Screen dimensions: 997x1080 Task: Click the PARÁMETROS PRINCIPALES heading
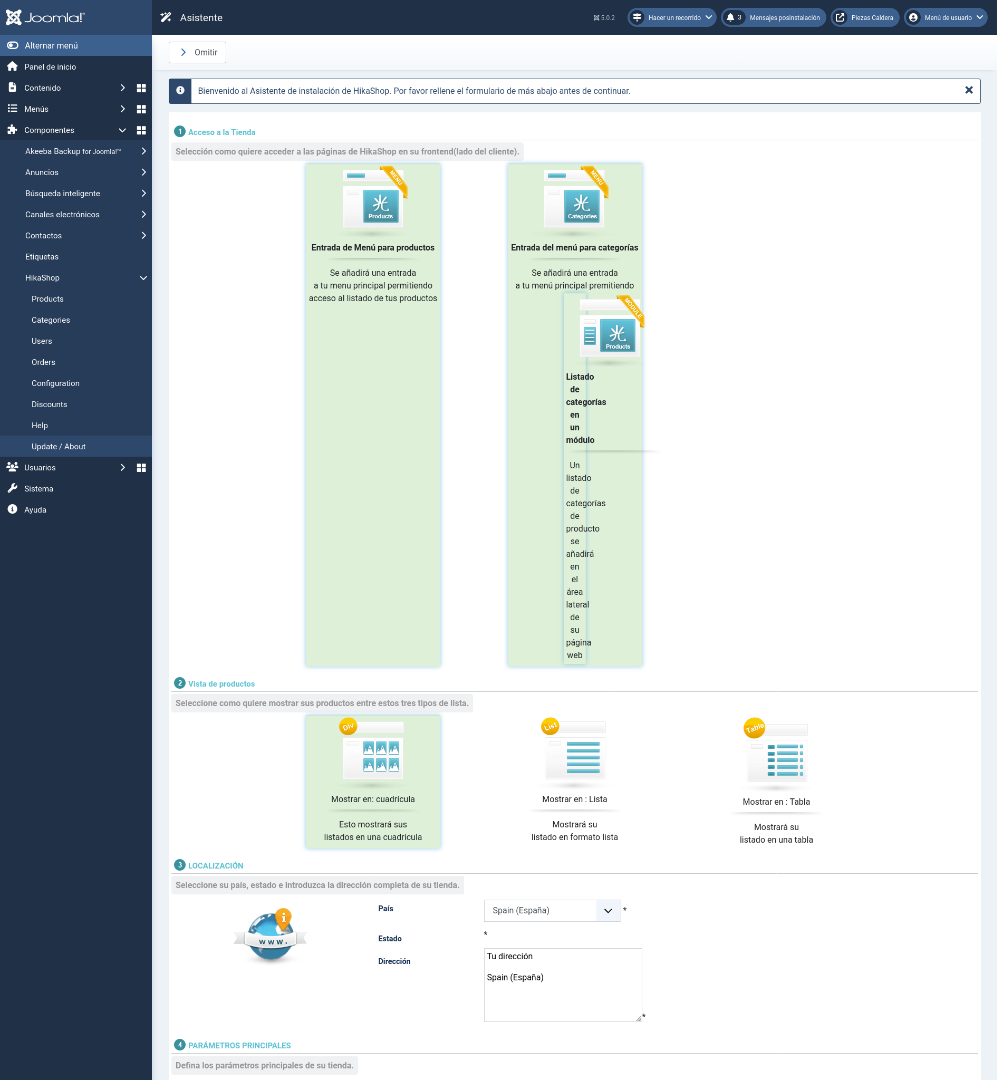click(x=239, y=1046)
